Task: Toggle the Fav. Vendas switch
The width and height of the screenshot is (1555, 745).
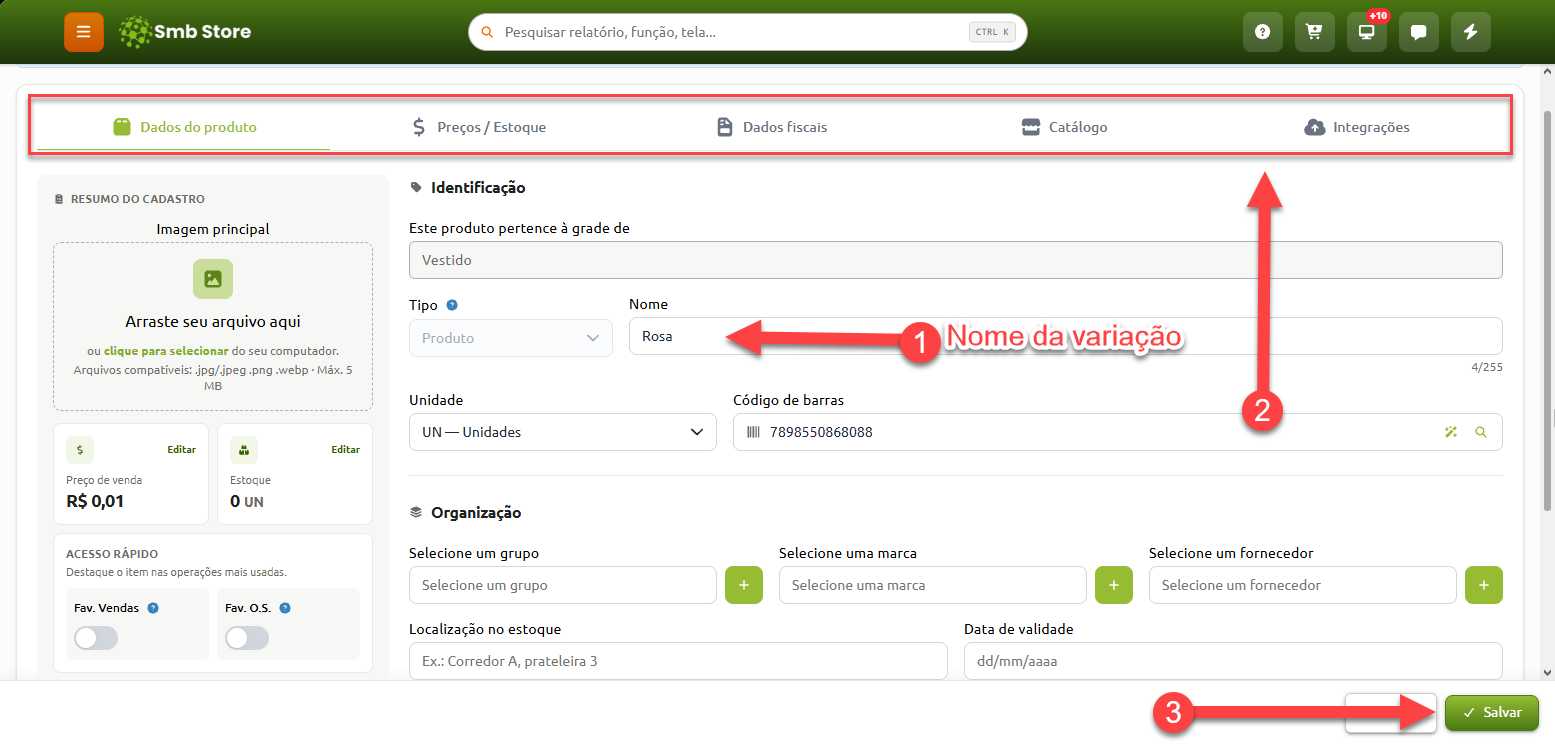Action: pos(96,638)
